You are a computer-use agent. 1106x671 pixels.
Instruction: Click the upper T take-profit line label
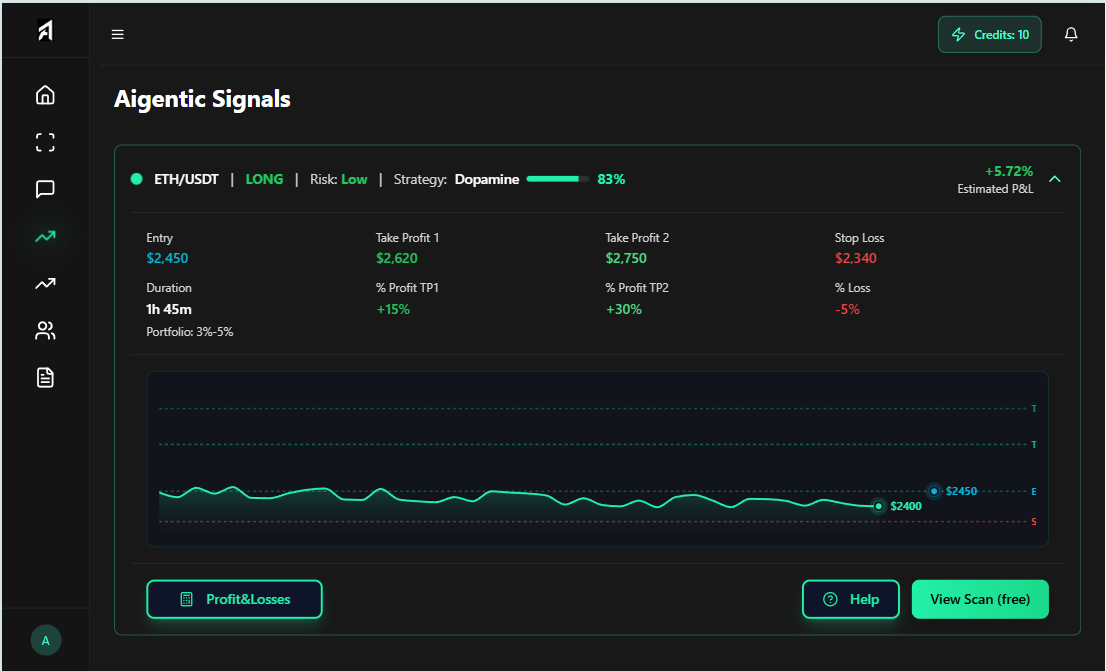coord(1034,409)
